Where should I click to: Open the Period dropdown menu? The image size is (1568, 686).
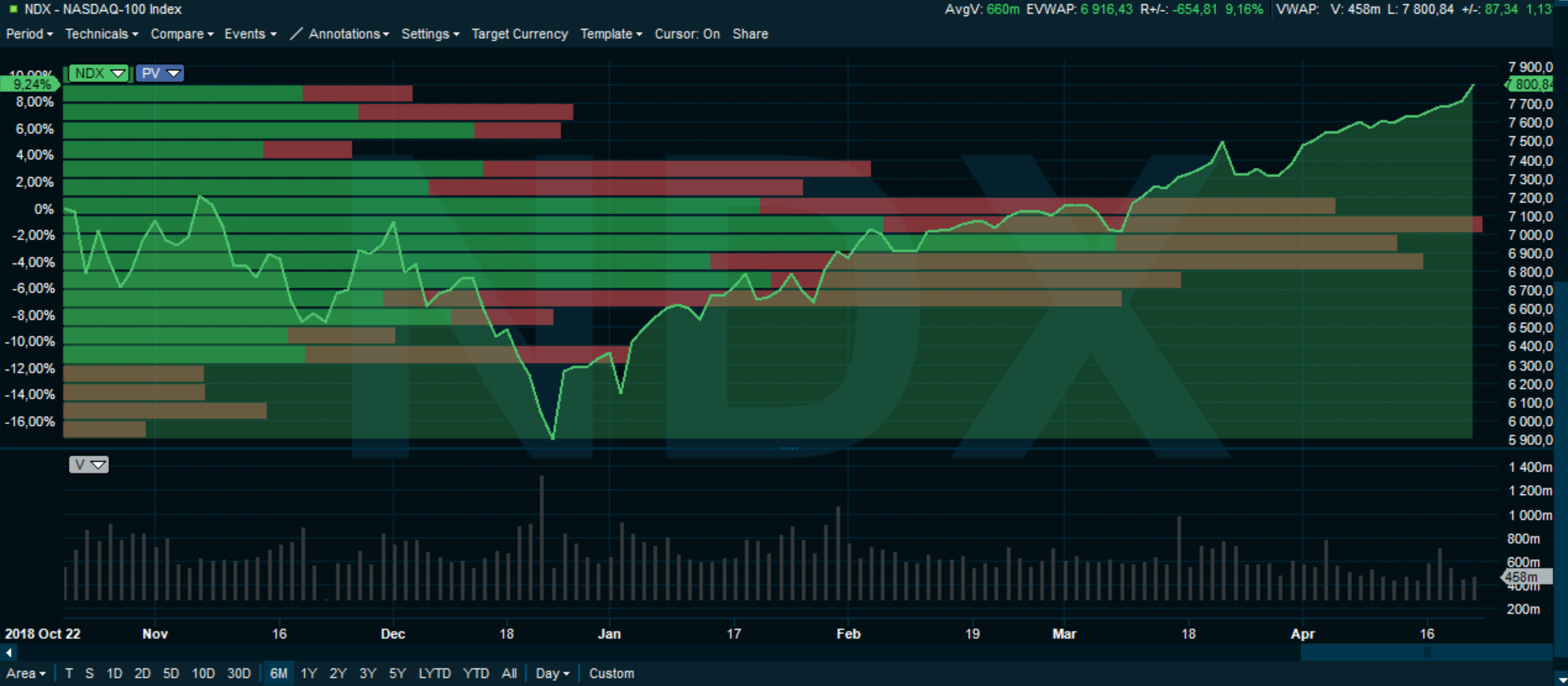click(29, 34)
